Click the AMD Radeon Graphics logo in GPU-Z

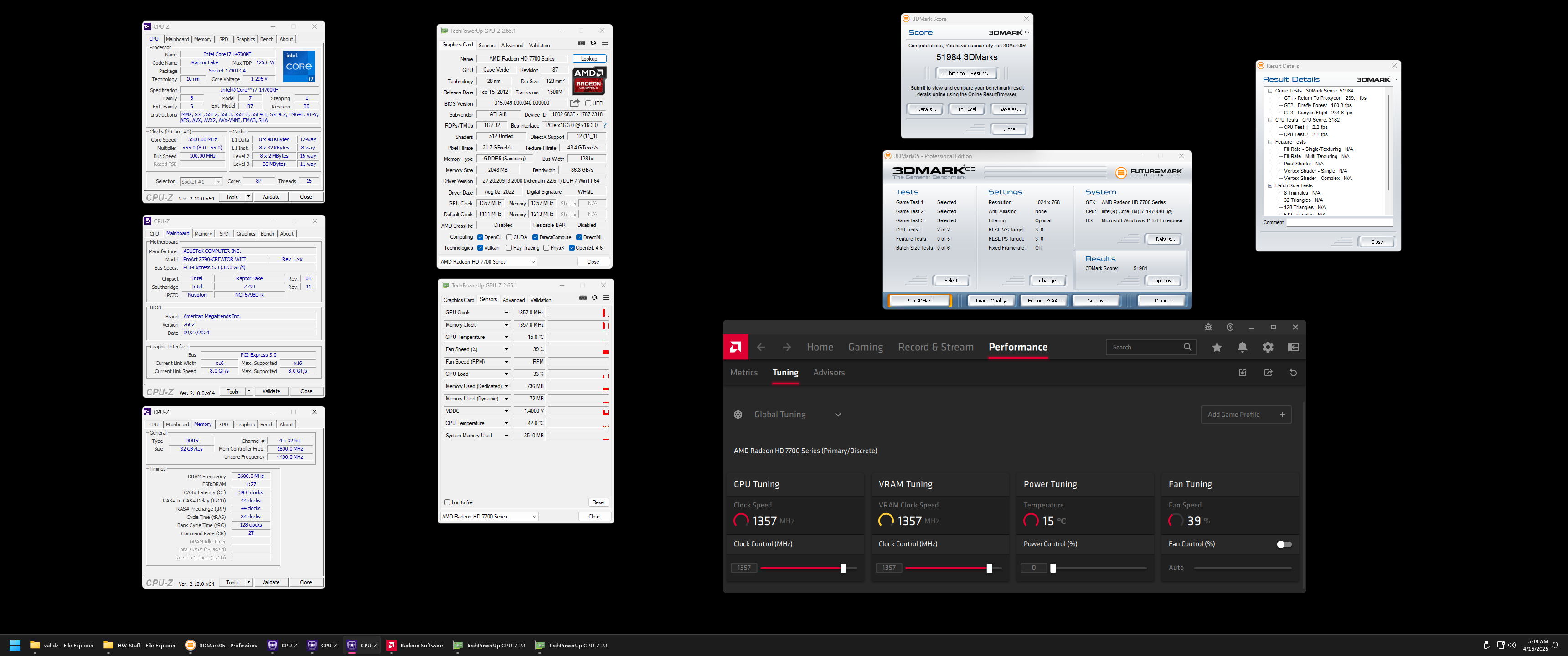588,80
